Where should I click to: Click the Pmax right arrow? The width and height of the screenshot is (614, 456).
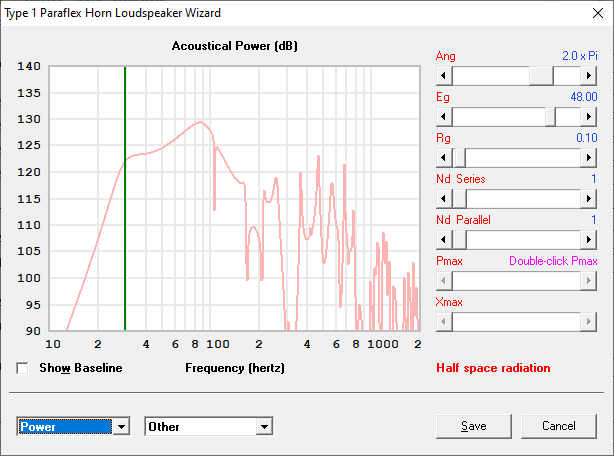tap(588, 281)
